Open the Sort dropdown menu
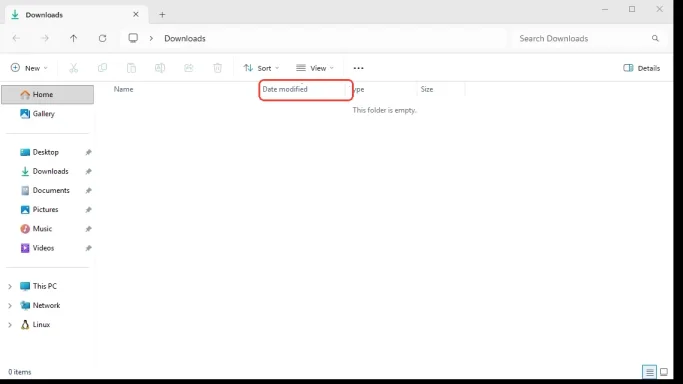683x384 pixels. pos(261,68)
